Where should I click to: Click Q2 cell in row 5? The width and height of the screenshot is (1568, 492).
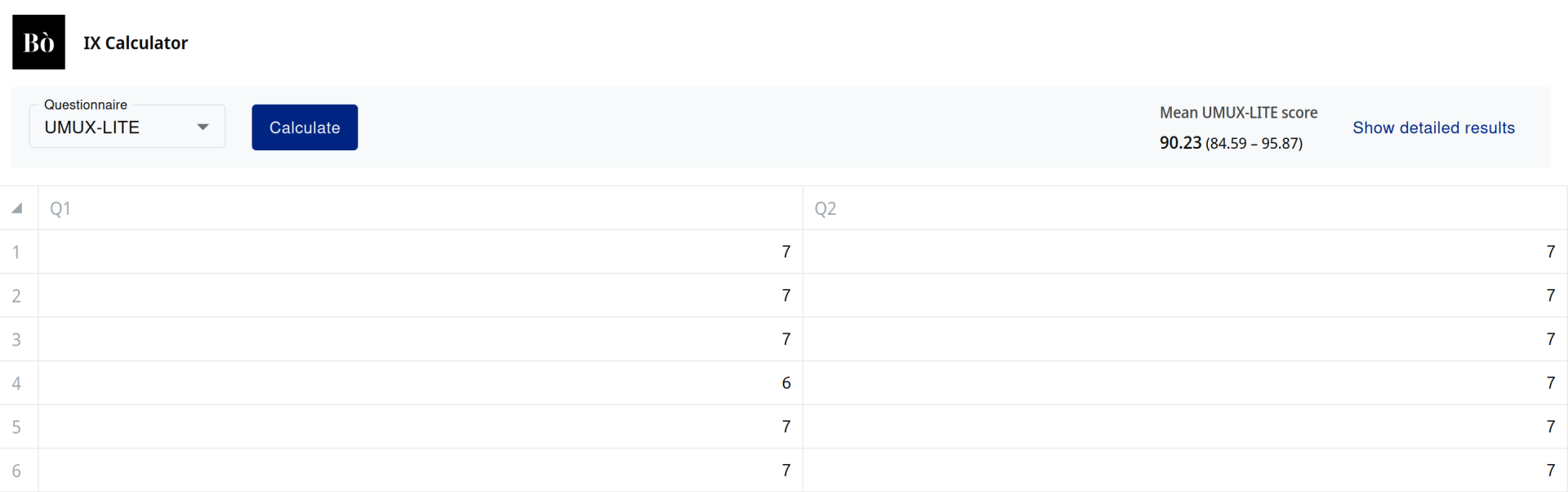(x=1184, y=427)
